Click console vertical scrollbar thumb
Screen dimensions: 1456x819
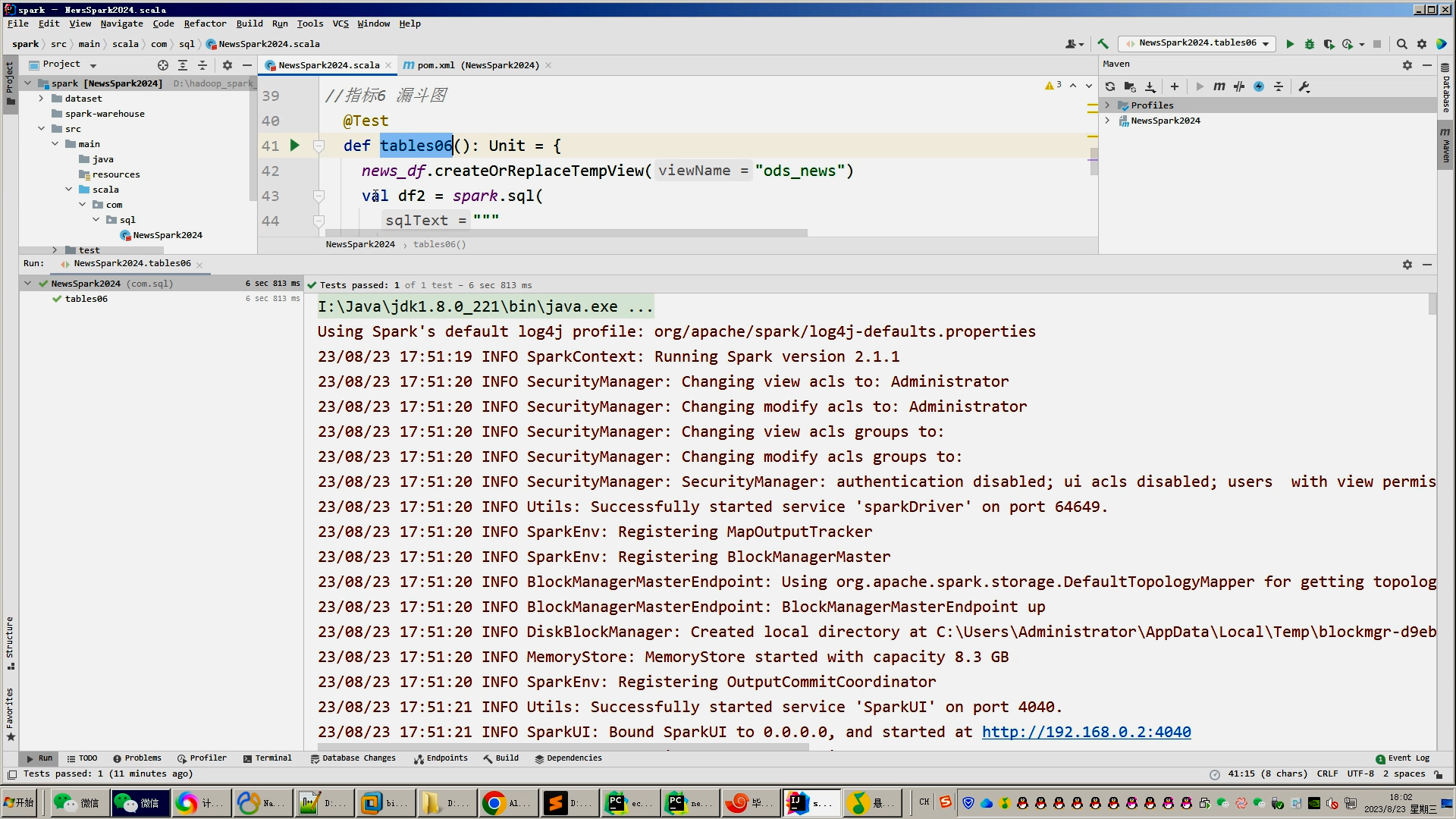pyautogui.click(x=1432, y=304)
